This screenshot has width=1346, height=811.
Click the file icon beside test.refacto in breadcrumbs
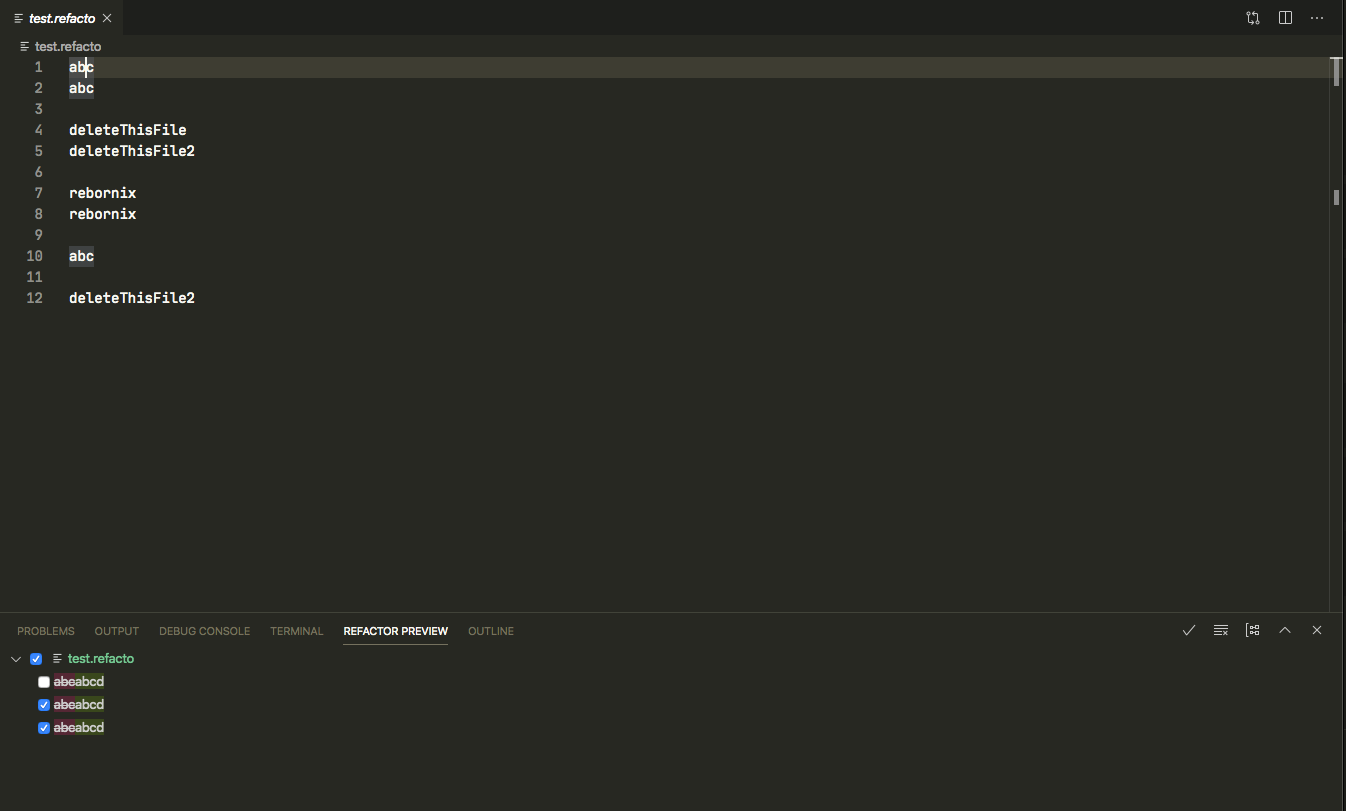(x=23, y=46)
